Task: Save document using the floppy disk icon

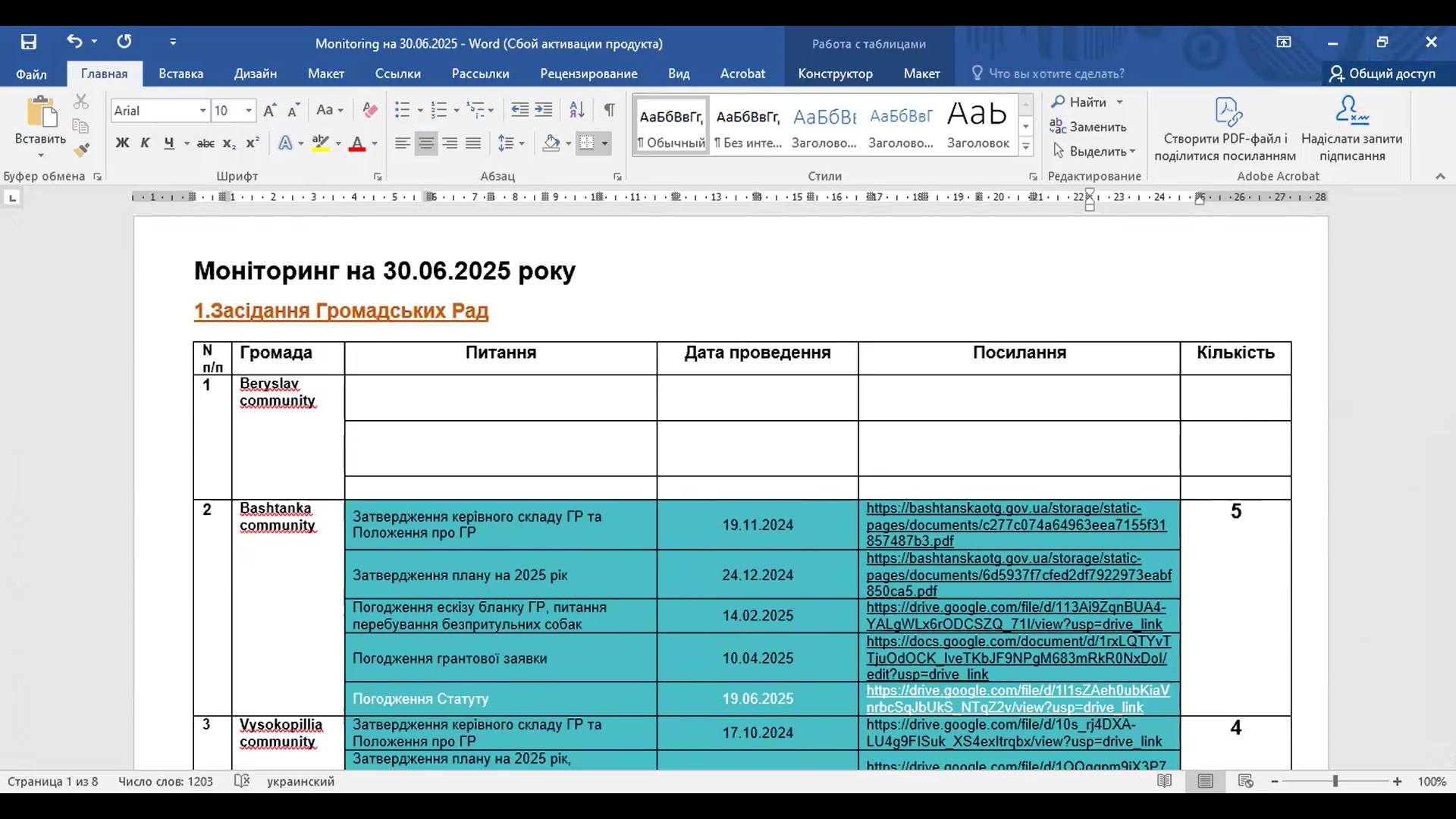Action: pyautogui.click(x=29, y=42)
